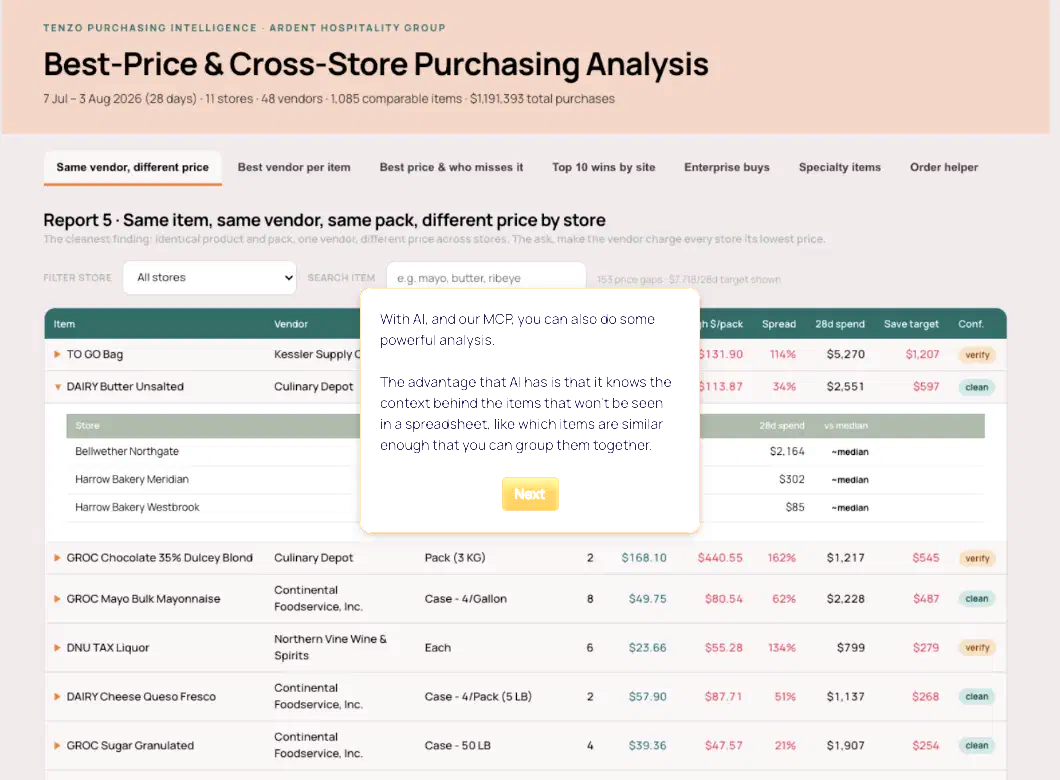This screenshot has height=780, width=1060.
Task: Click the Kessler Supply vendor cell
Action: [317, 354]
